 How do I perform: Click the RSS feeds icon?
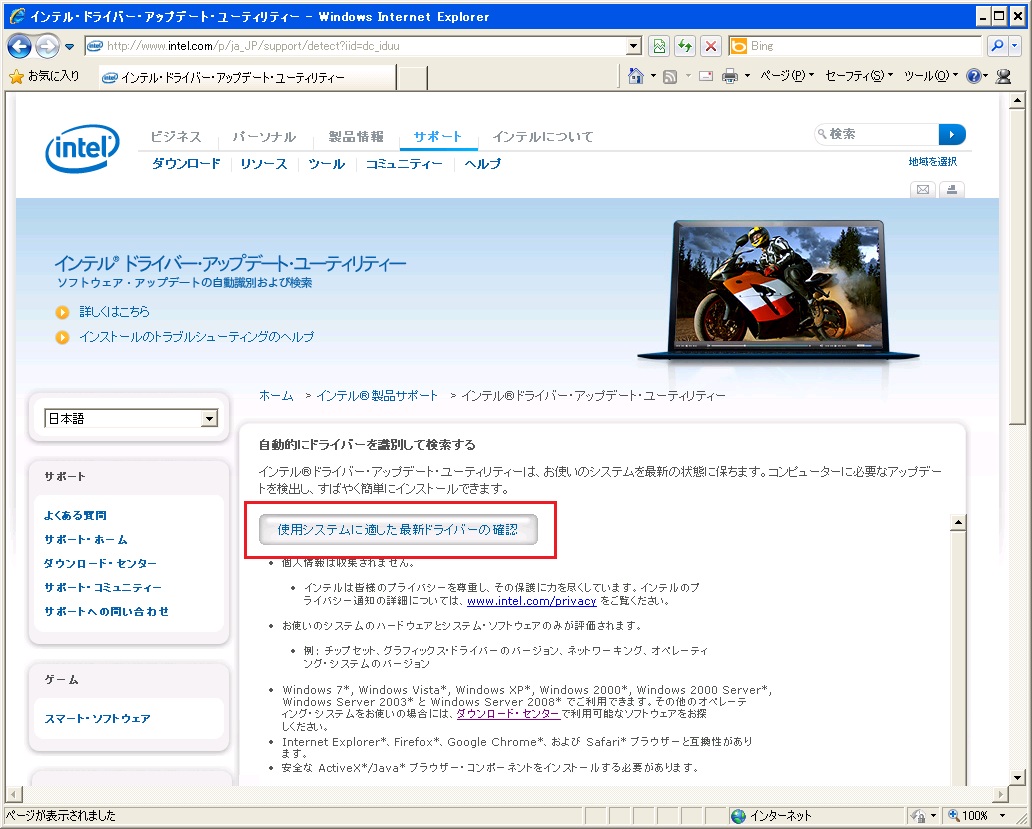[670, 77]
